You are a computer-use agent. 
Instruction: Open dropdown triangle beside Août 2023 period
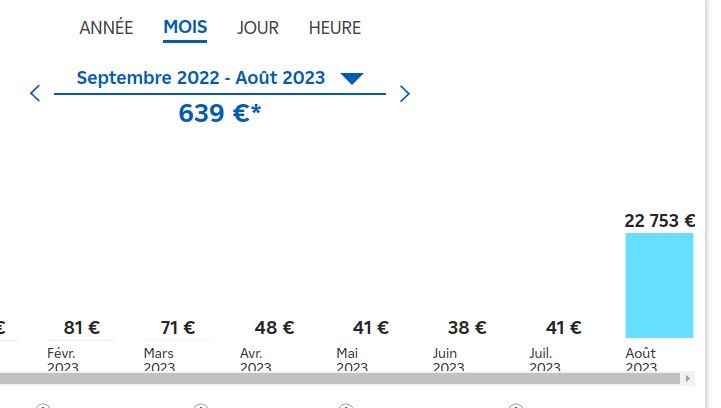351,78
